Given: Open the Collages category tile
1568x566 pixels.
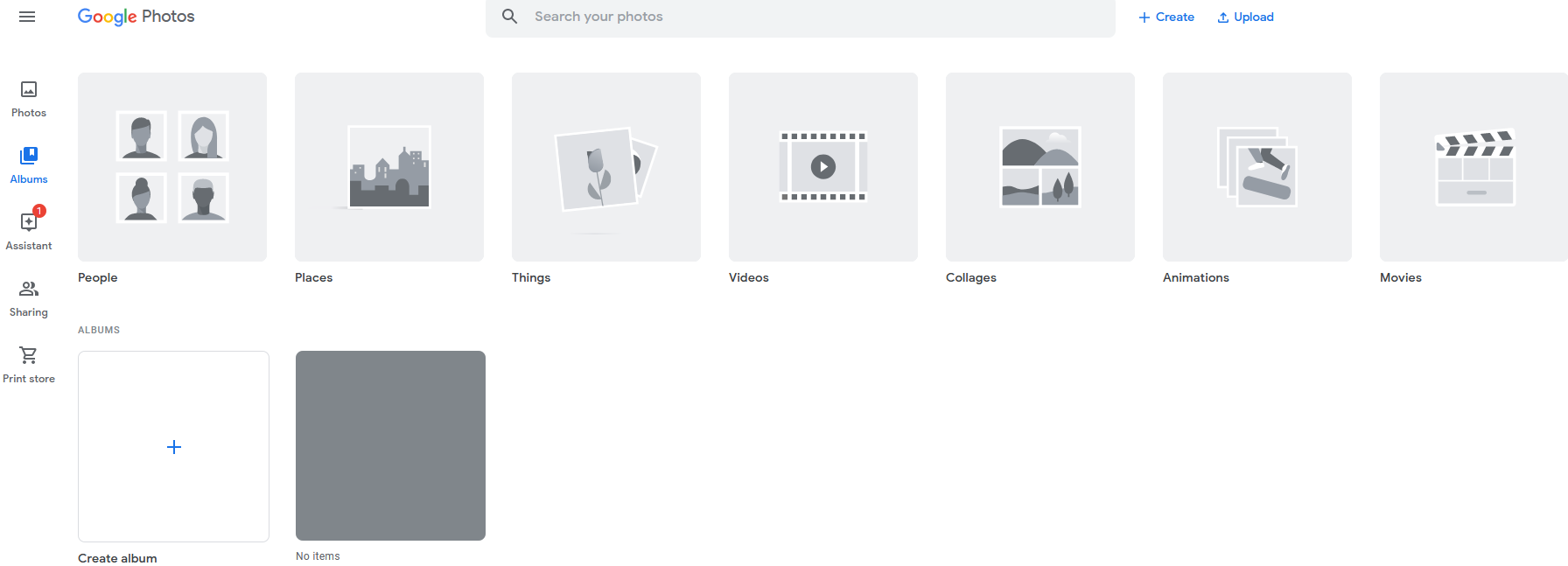Looking at the screenshot, I should [1040, 167].
